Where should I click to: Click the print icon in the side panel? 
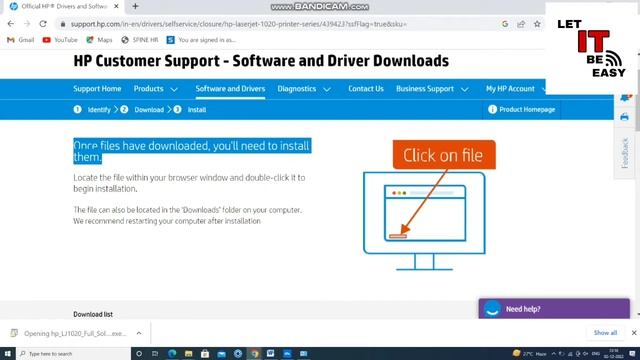point(624,117)
